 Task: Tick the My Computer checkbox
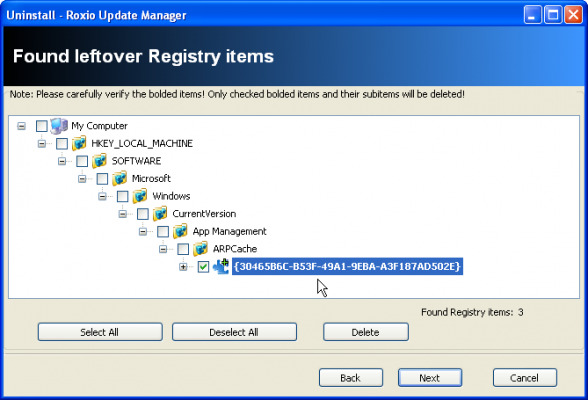[x=42, y=126]
